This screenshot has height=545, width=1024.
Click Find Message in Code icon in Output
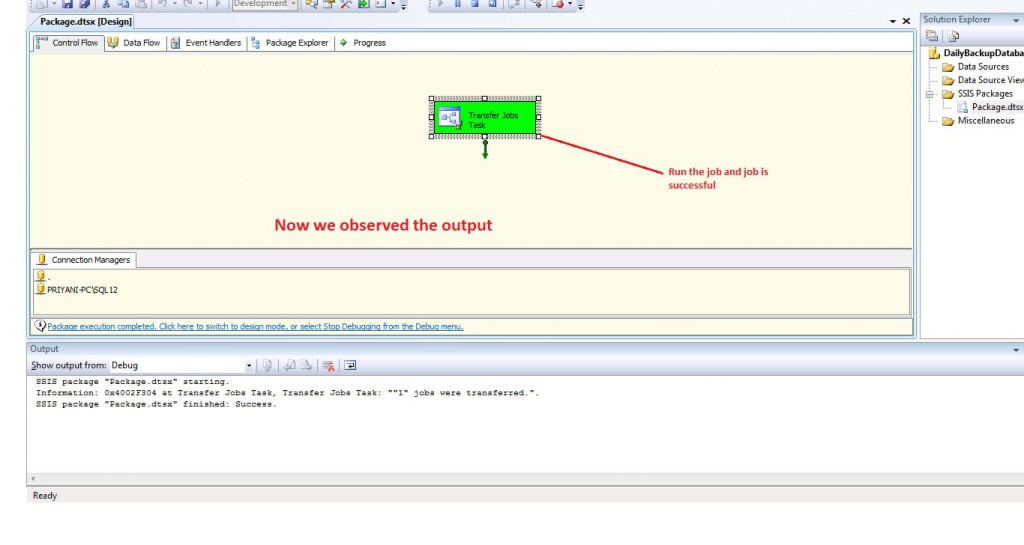(x=267, y=366)
